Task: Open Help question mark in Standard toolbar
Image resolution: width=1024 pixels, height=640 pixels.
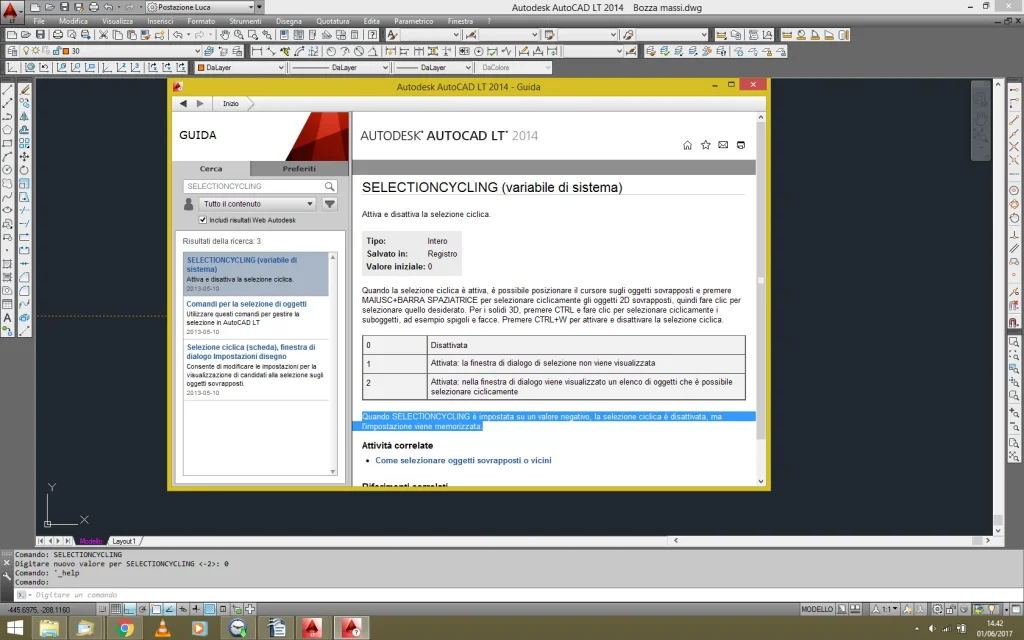Action: (372, 35)
